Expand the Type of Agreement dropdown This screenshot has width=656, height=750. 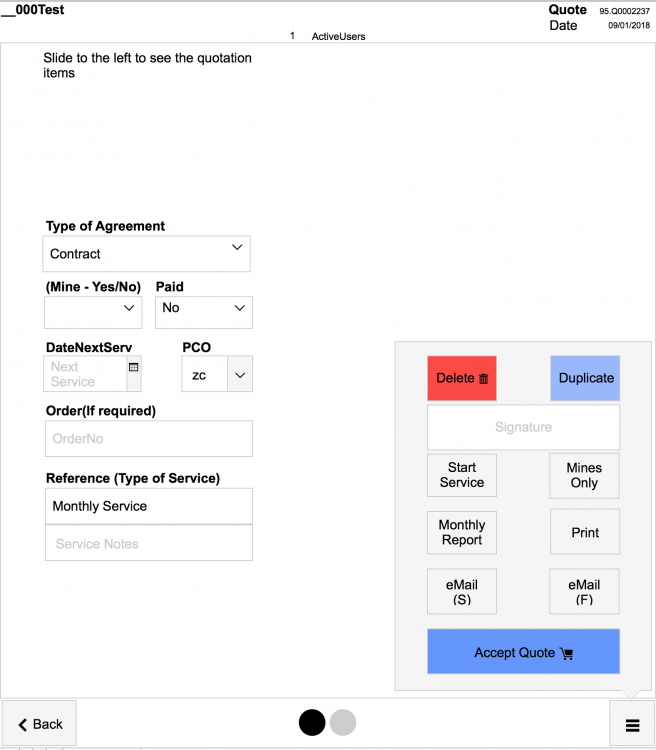(146, 254)
